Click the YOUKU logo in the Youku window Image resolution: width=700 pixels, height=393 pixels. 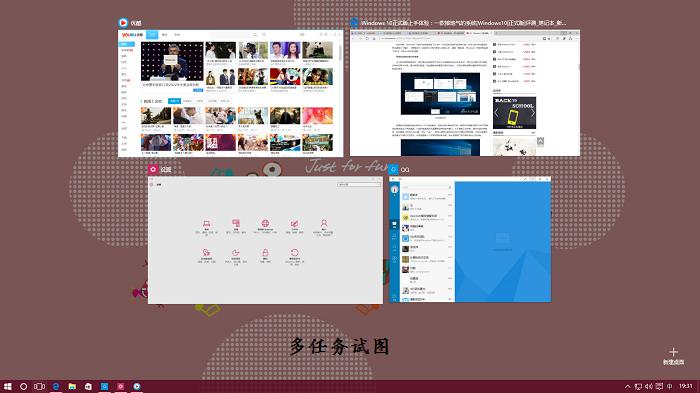tap(132, 35)
